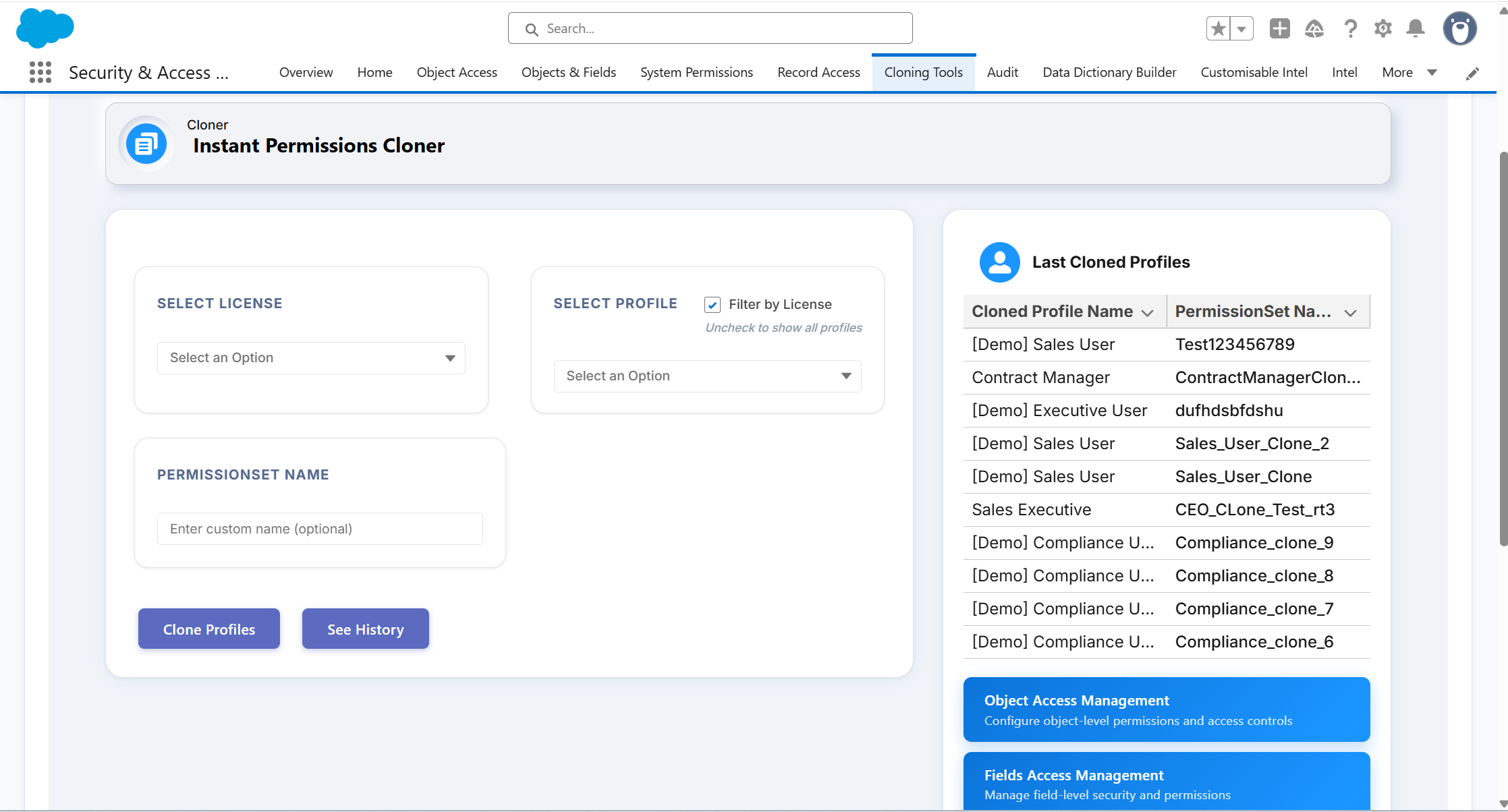This screenshot has height=812, width=1508.
Task: Open the Favorites list dropdown arrow
Action: (x=1241, y=28)
